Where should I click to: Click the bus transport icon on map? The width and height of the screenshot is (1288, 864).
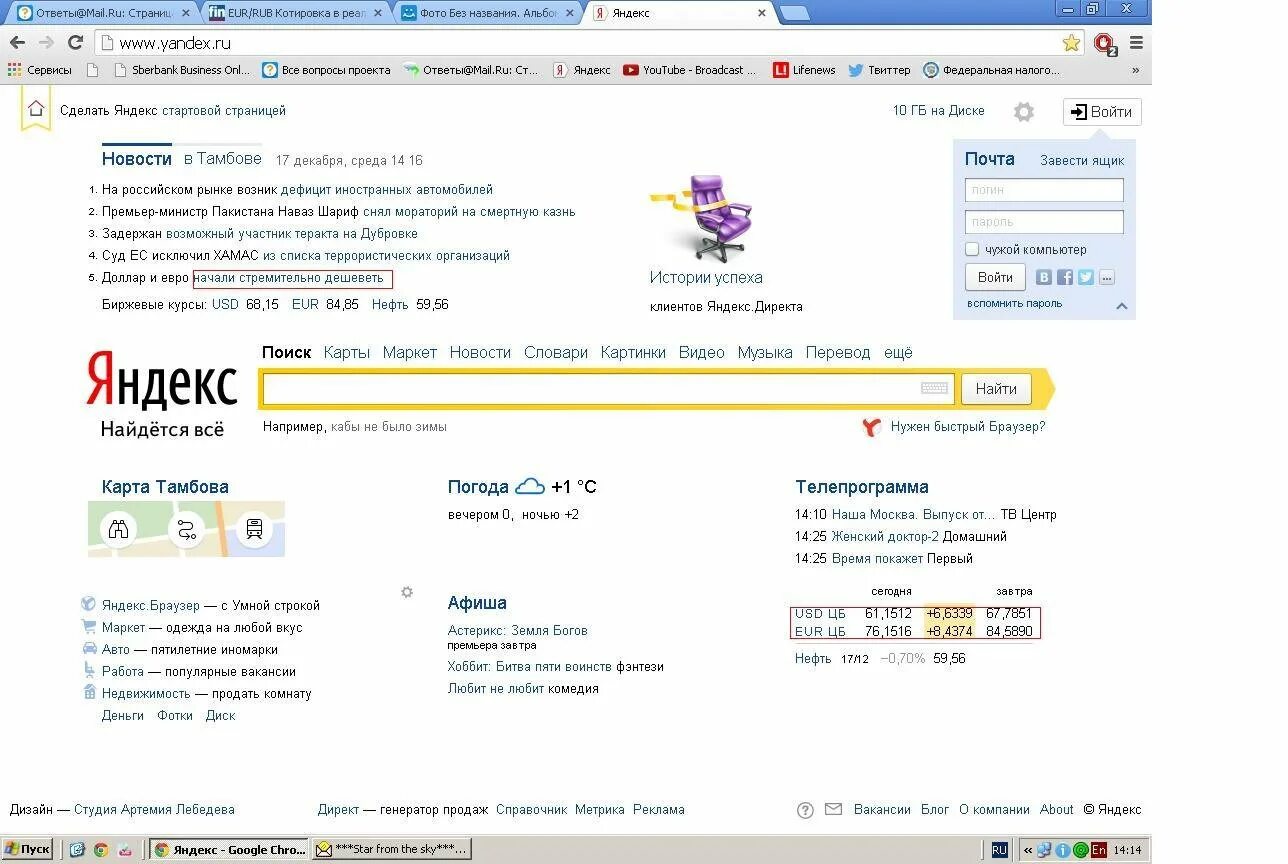[254, 529]
